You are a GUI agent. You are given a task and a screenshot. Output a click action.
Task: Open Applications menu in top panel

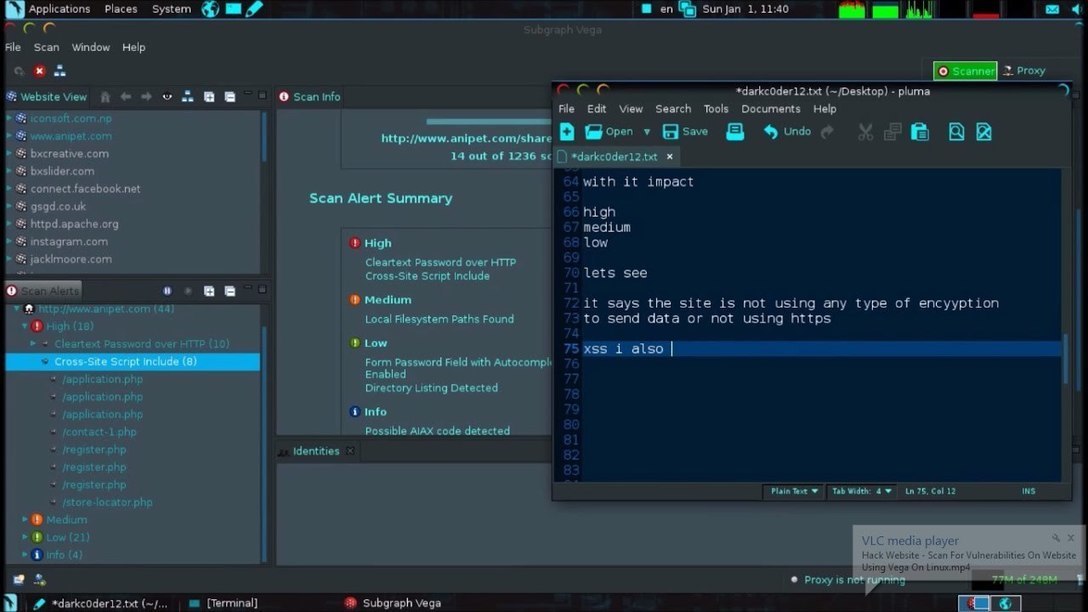(58, 9)
